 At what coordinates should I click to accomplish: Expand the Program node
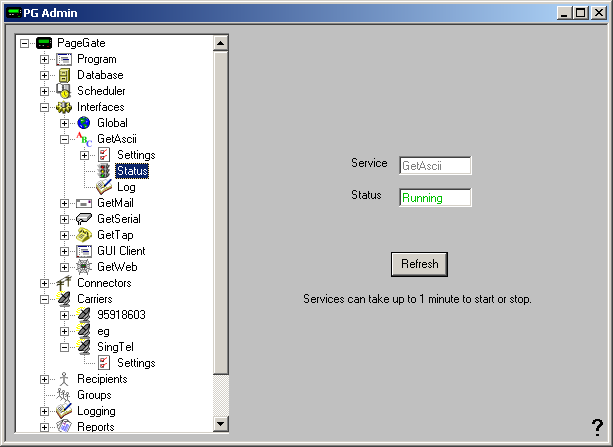tap(45, 59)
